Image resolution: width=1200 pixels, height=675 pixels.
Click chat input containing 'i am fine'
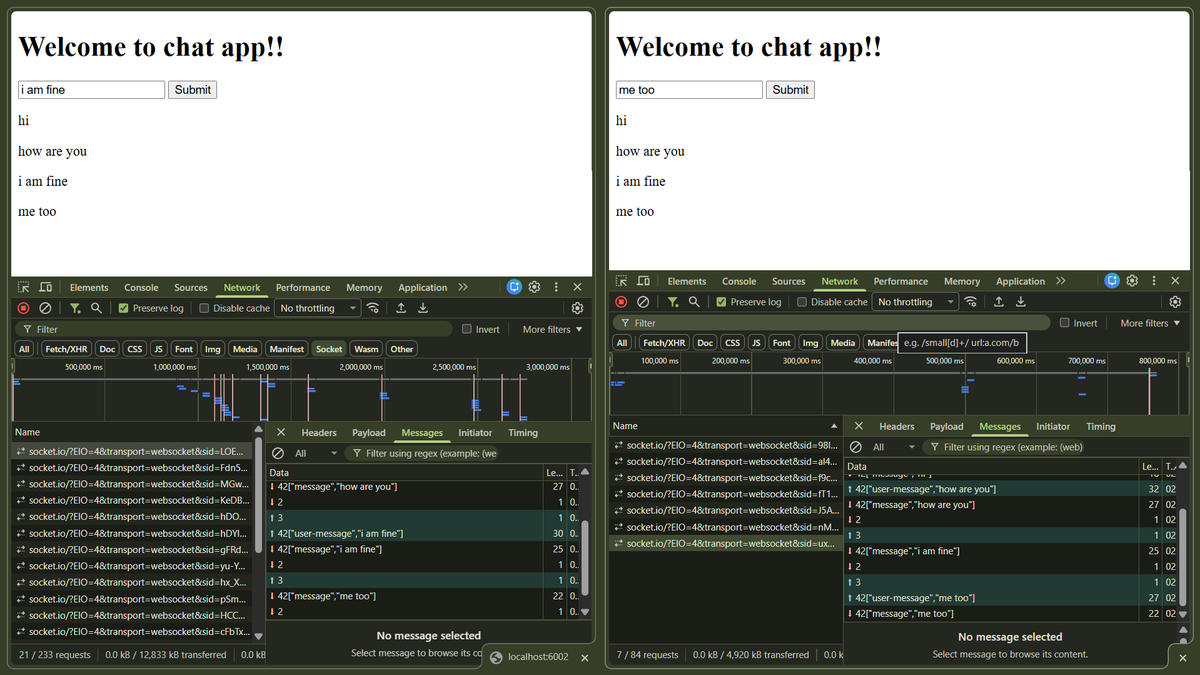point(91,90)
